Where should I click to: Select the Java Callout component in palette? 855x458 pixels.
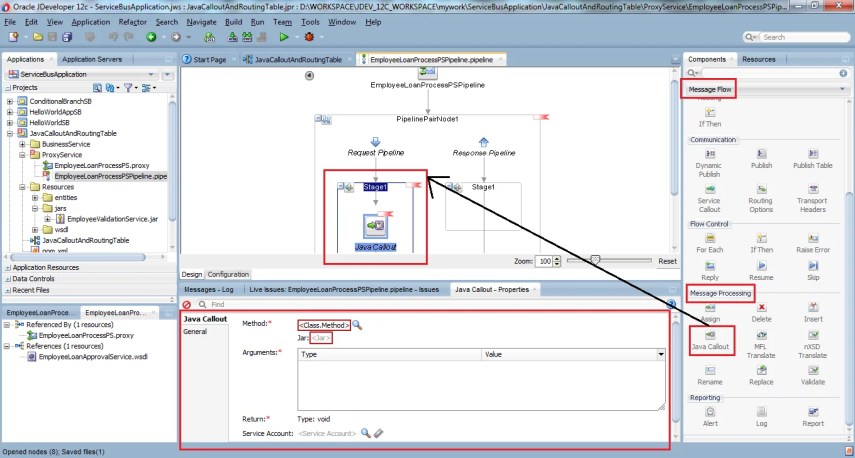[x=710, y=340]
